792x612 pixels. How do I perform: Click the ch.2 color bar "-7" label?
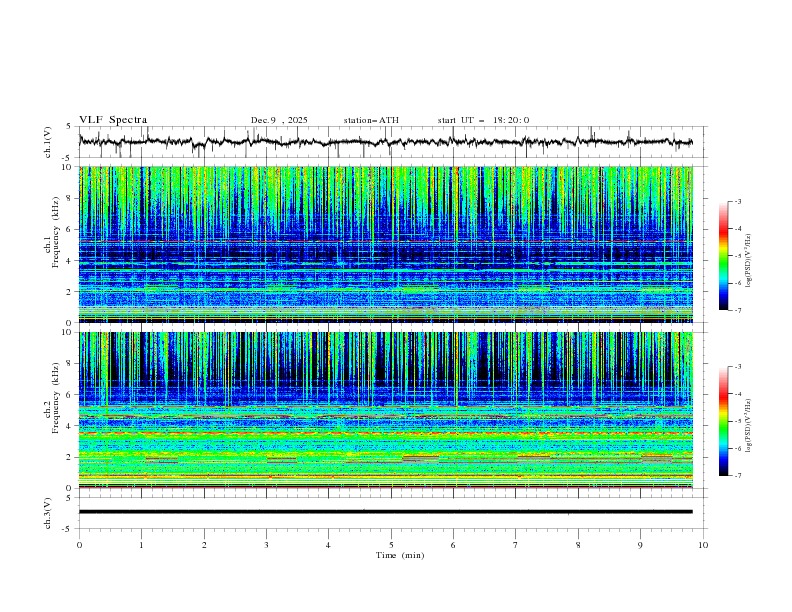coord(737,476)
